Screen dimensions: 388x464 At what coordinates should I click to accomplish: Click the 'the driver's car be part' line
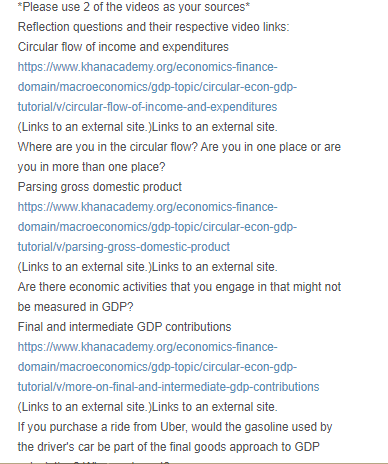169,447
